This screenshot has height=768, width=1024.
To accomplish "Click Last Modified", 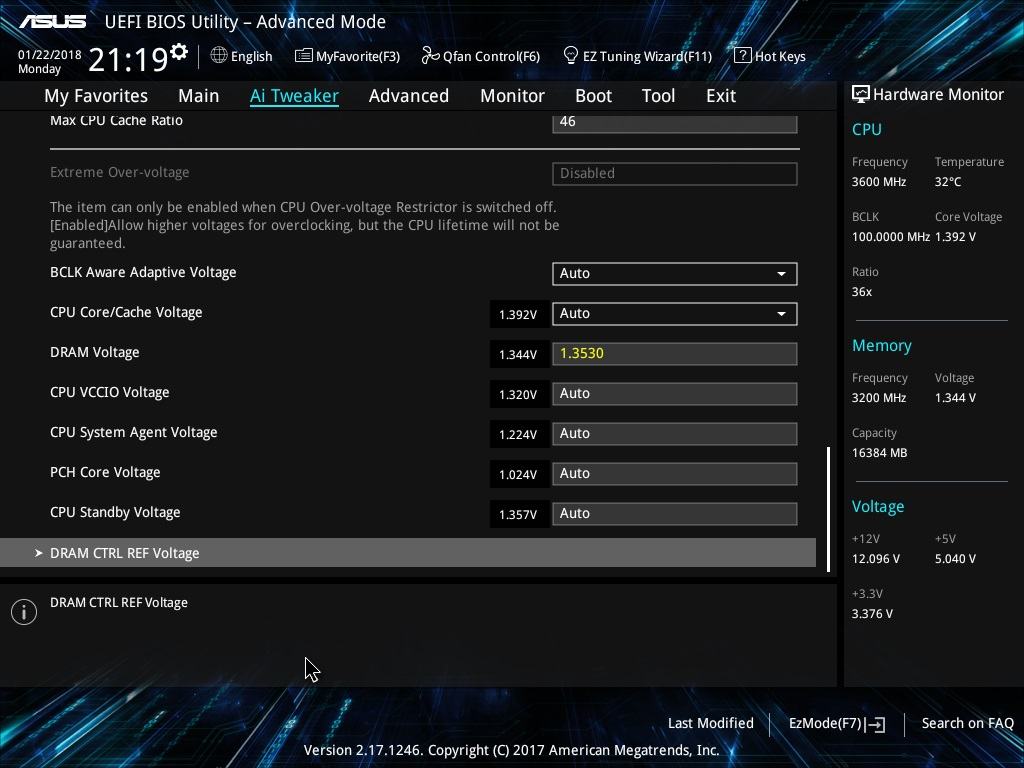I will 711,724.
